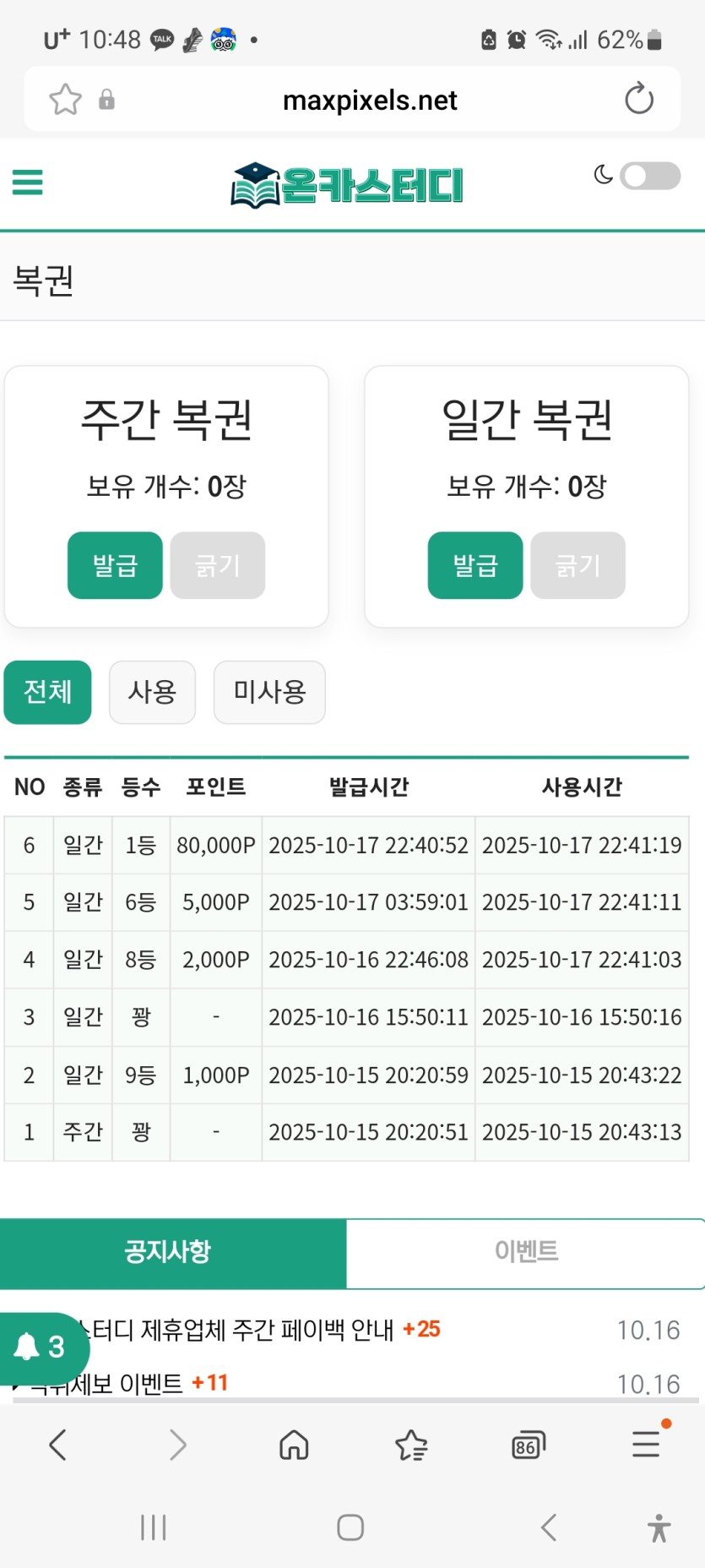Go to browser home page

[x=294, y=1445]
